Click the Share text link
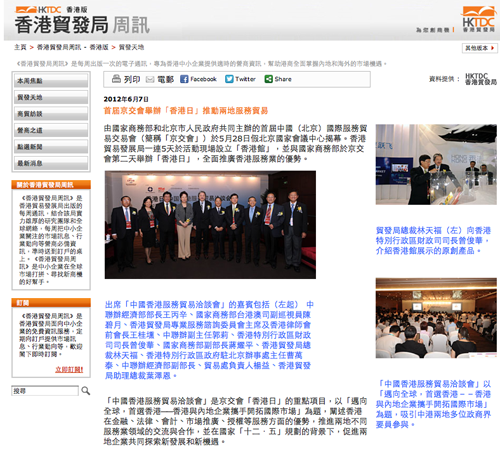Viewport: 500px width, 449px height. coord(283,79)
